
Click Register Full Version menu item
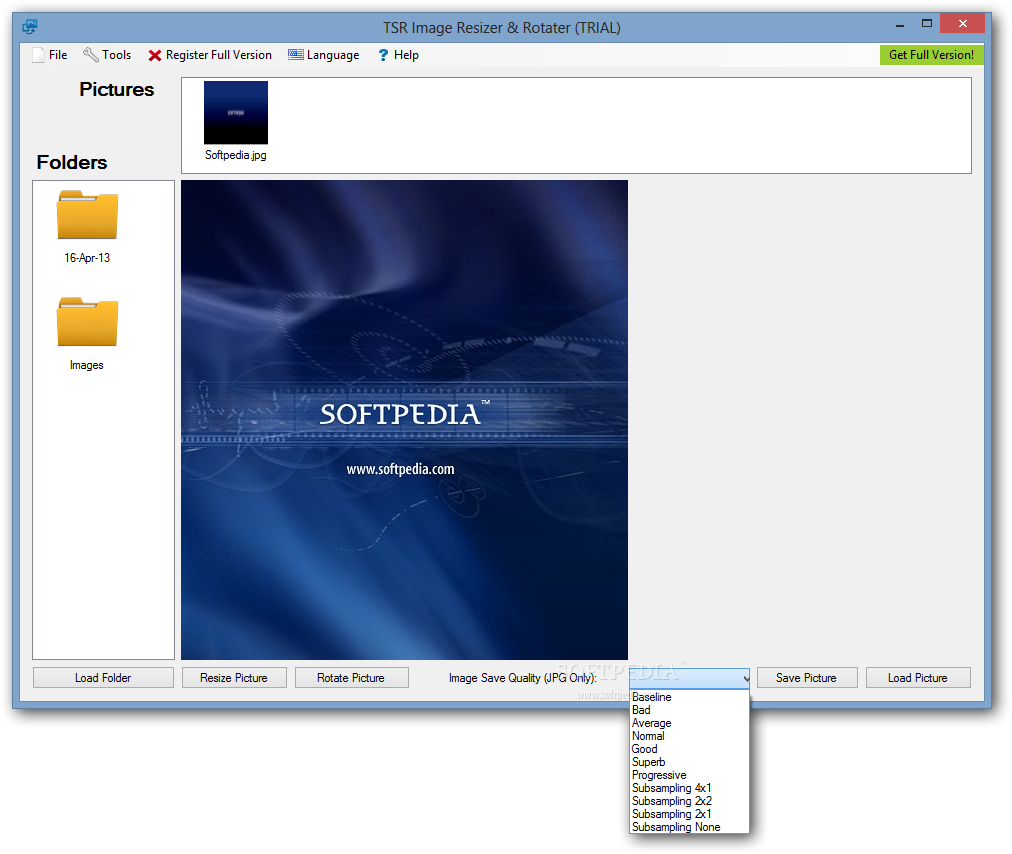click(x=210, y=55)
